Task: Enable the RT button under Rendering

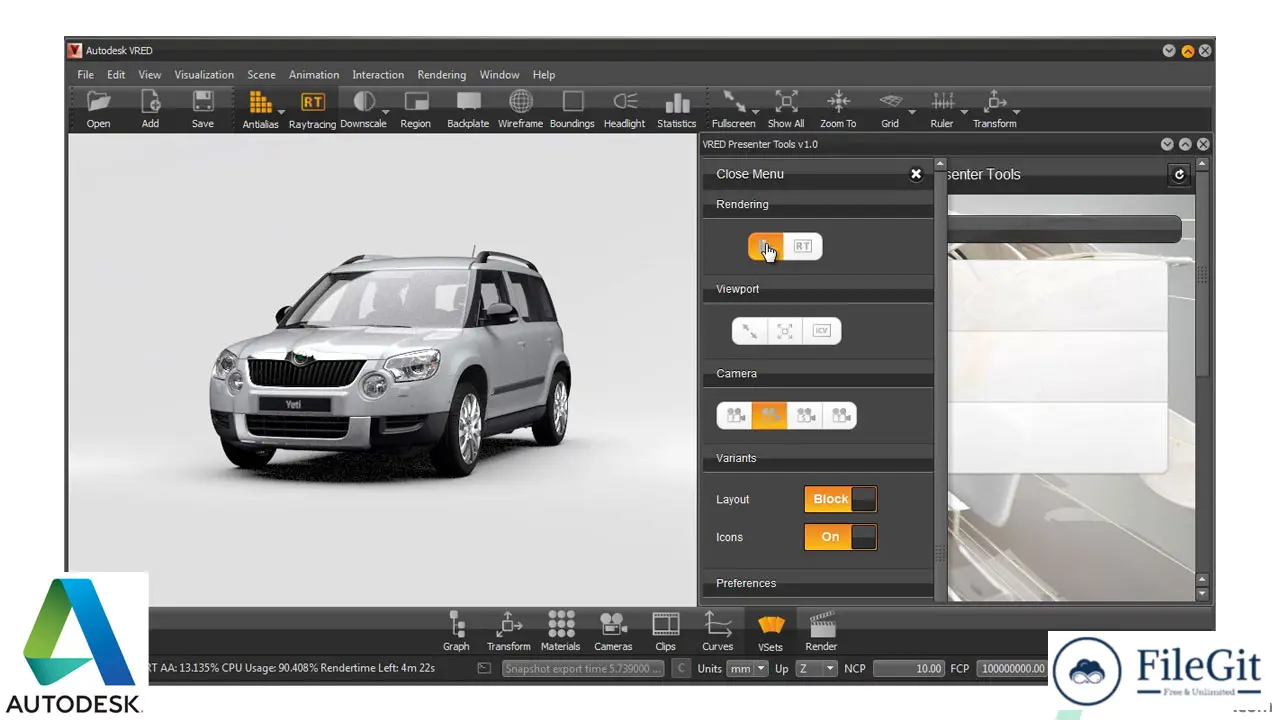Action: (803, 246)
